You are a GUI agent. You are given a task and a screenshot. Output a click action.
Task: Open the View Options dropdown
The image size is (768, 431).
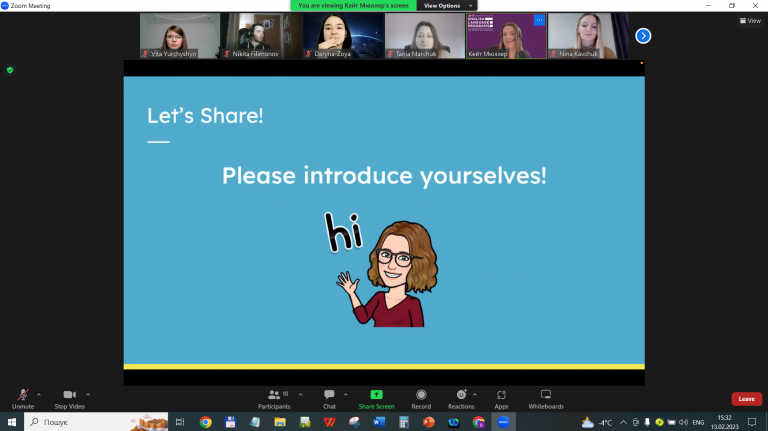pos(447,5)
